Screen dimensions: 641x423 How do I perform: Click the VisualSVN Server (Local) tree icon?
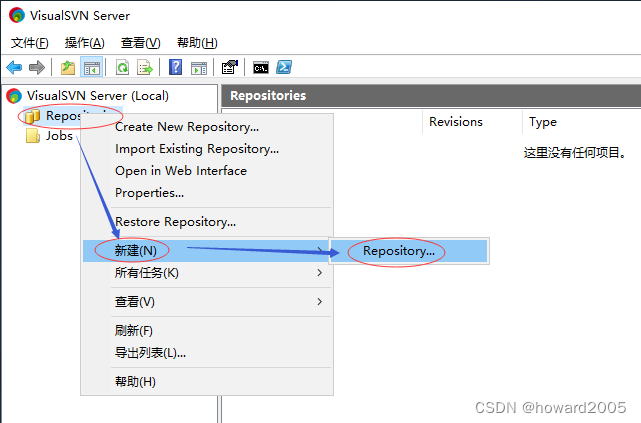[13, 96]
